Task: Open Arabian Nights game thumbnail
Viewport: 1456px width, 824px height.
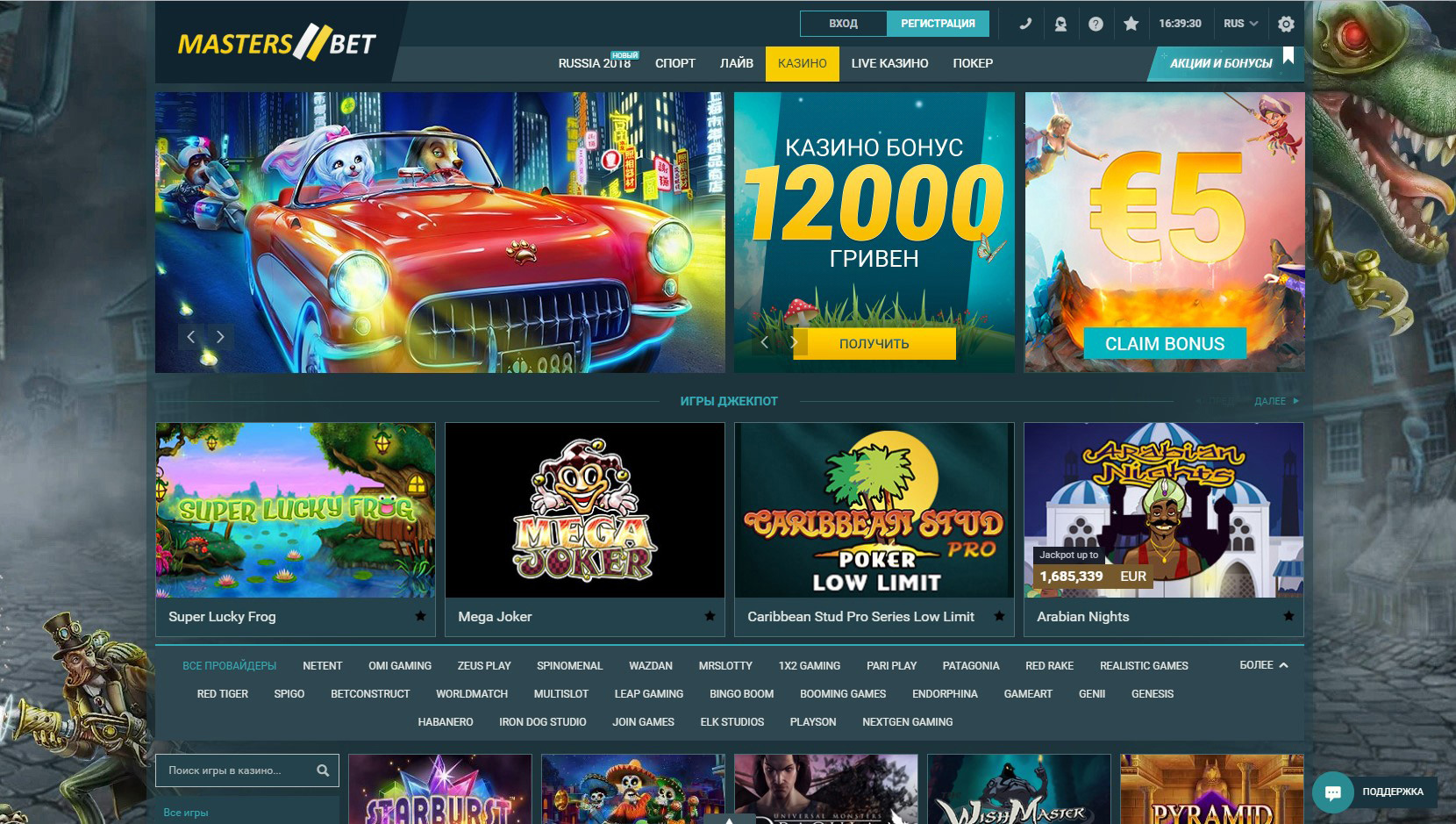Action: click(1164, 510)
